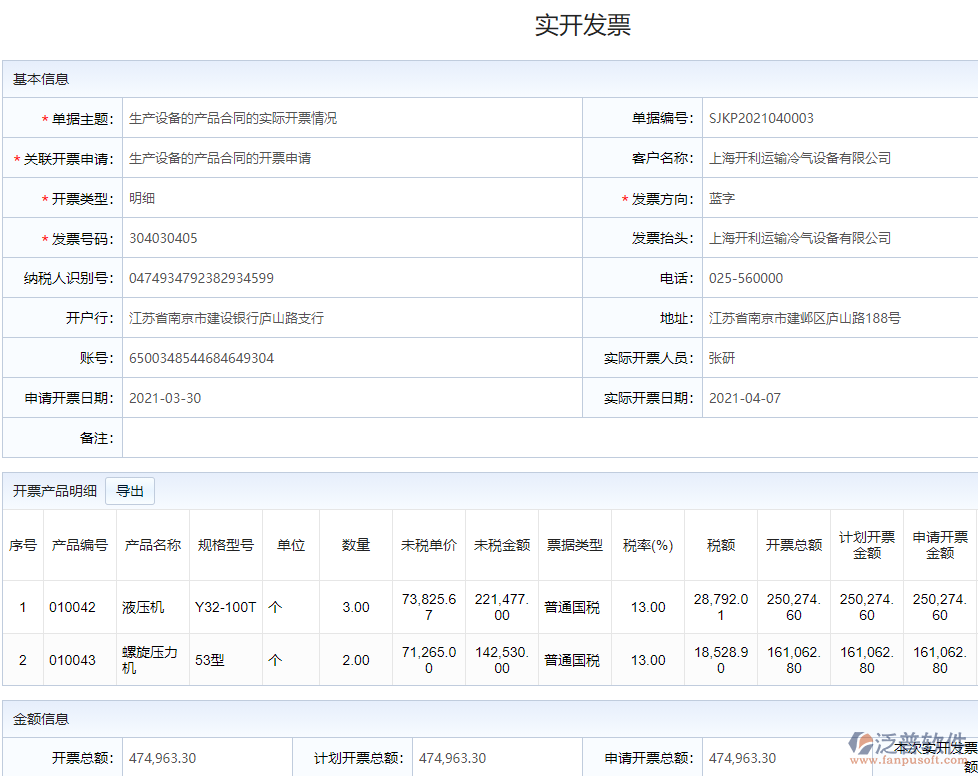
Task: Click the 金额信息 section header
Action: (41, 719)
